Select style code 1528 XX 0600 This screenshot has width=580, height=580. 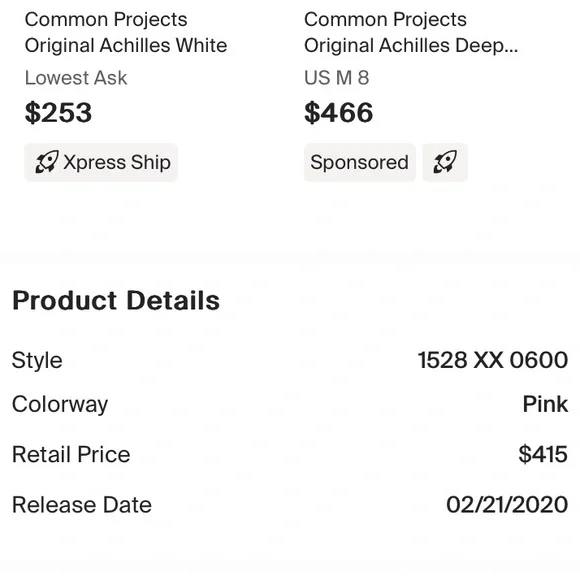(493, 360)
